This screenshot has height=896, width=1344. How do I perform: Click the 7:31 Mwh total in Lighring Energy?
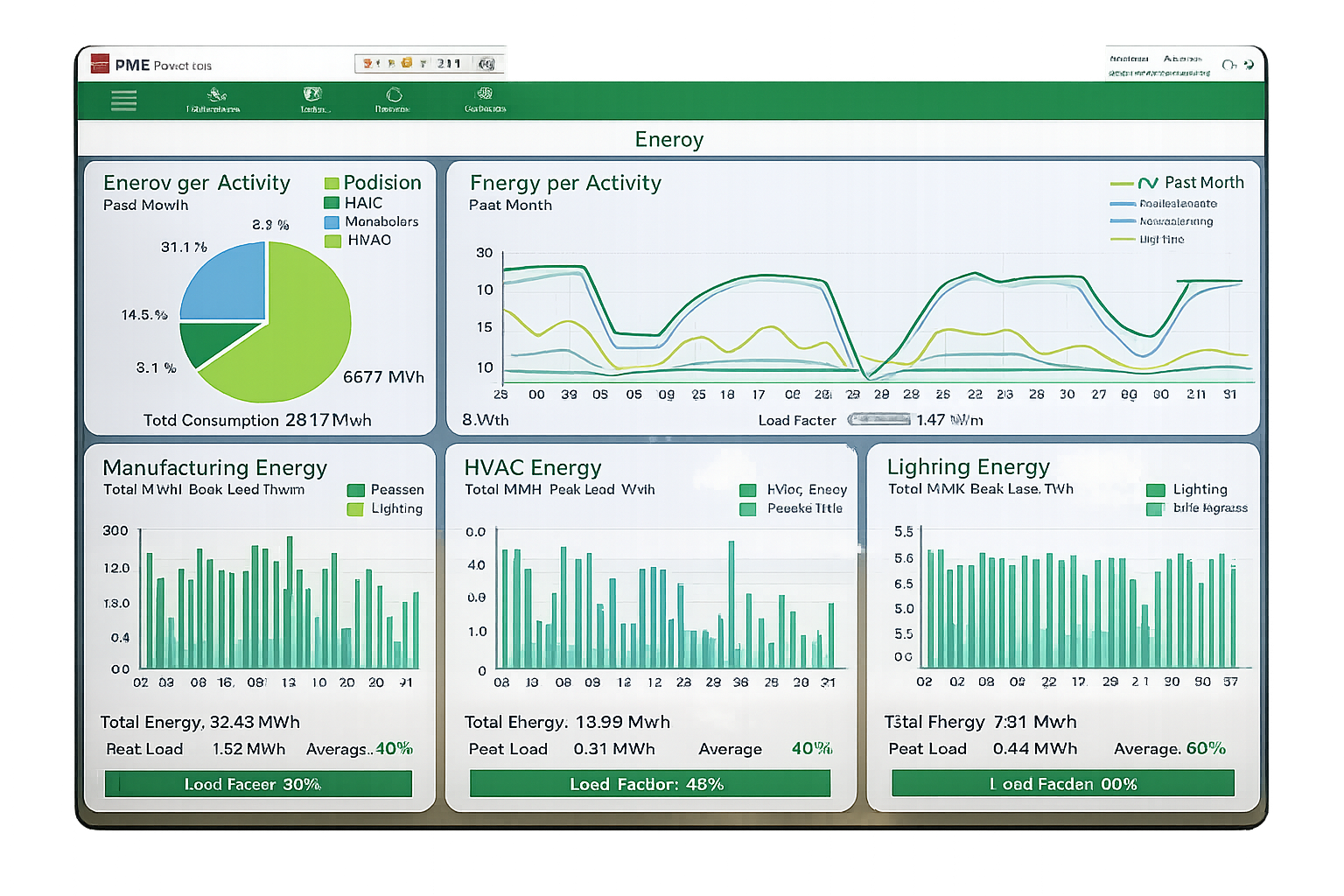click(x=1035, y=723)
